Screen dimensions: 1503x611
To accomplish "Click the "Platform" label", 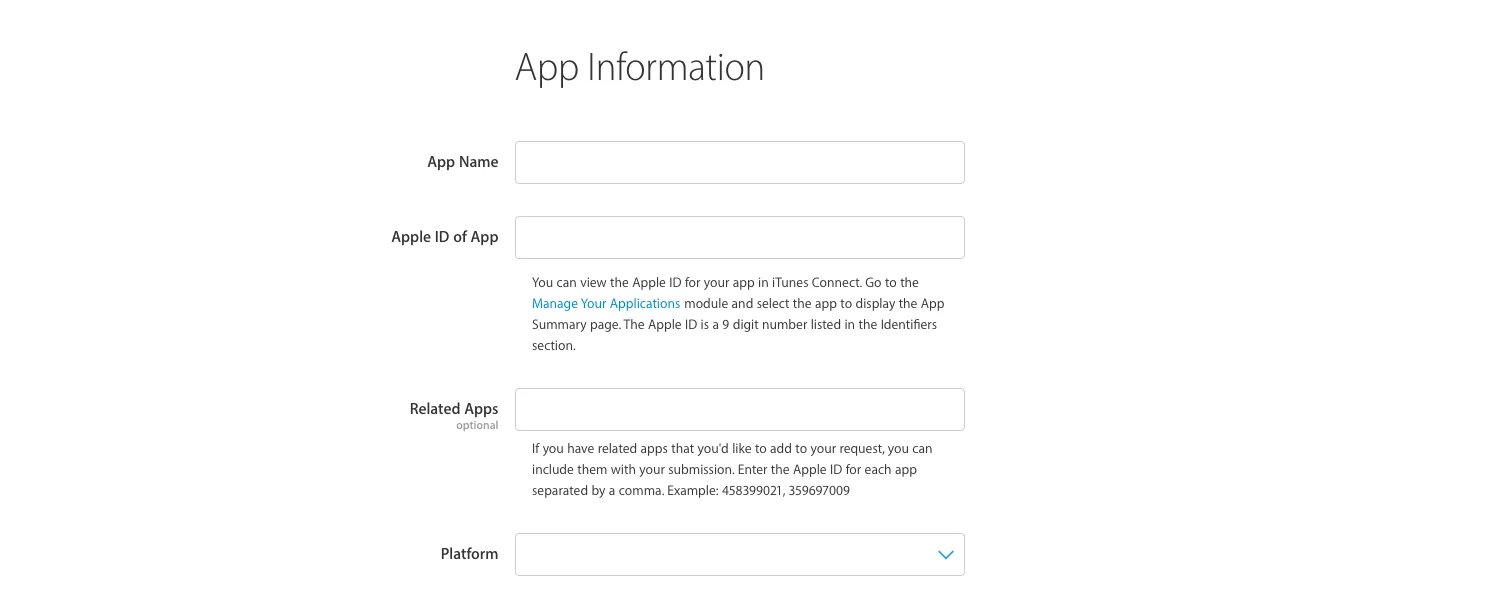I will (x=469, y=554).
